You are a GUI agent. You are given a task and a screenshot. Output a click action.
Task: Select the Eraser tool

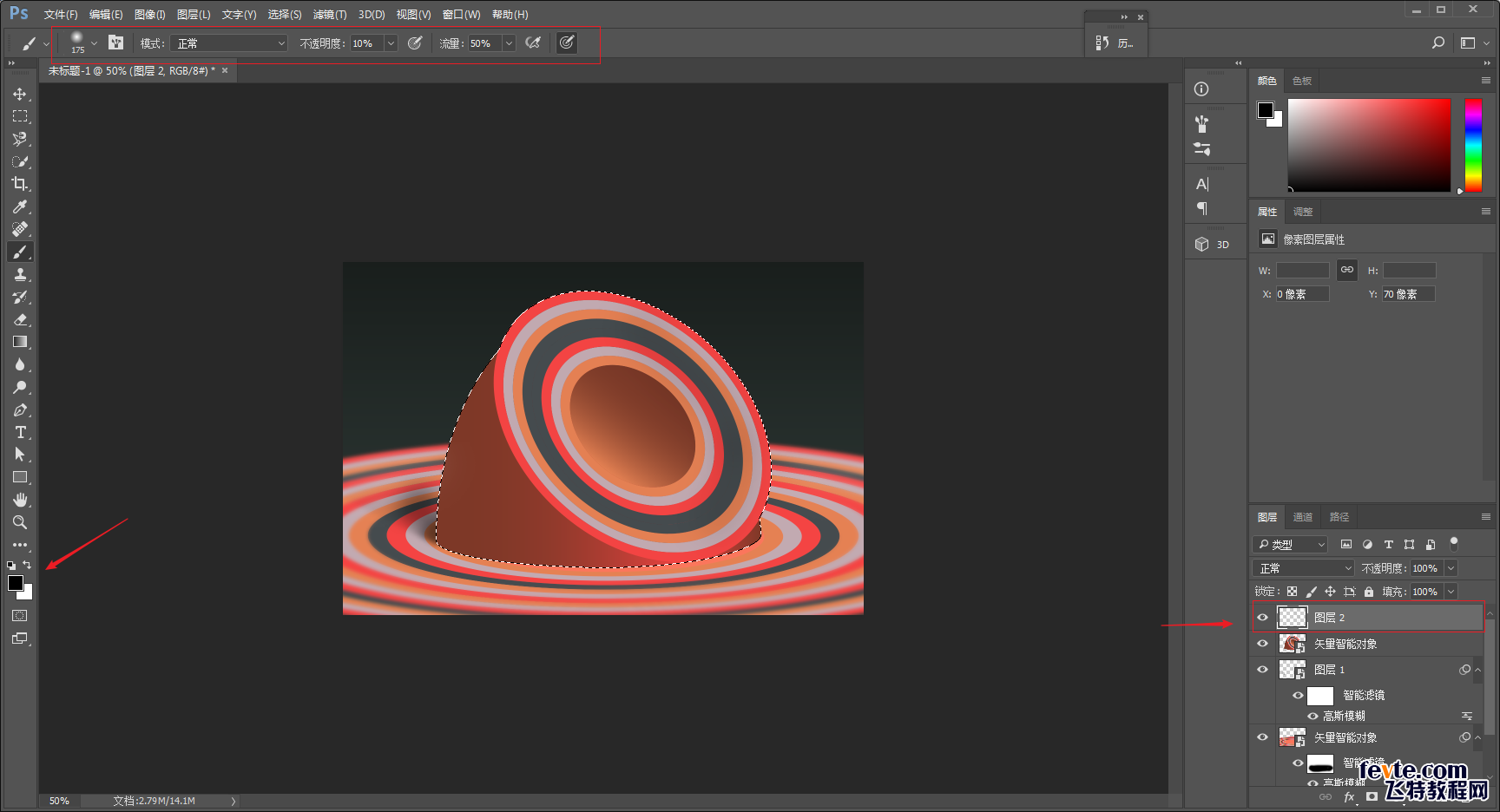[x=19, y=319]
